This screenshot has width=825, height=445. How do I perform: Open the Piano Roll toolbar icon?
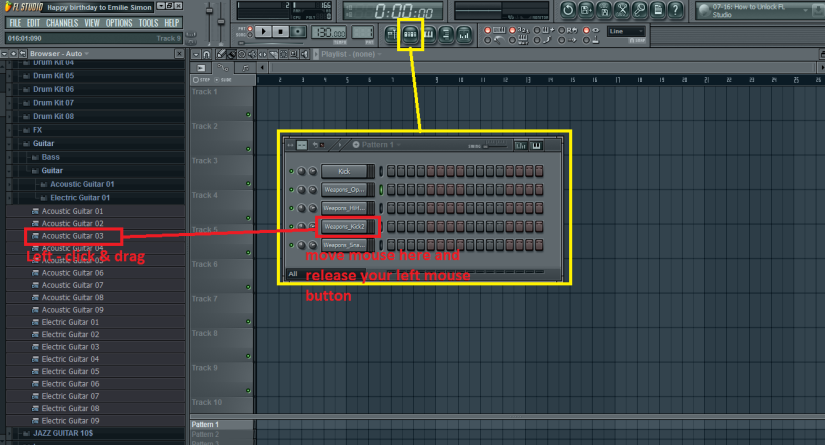(428, 35)
